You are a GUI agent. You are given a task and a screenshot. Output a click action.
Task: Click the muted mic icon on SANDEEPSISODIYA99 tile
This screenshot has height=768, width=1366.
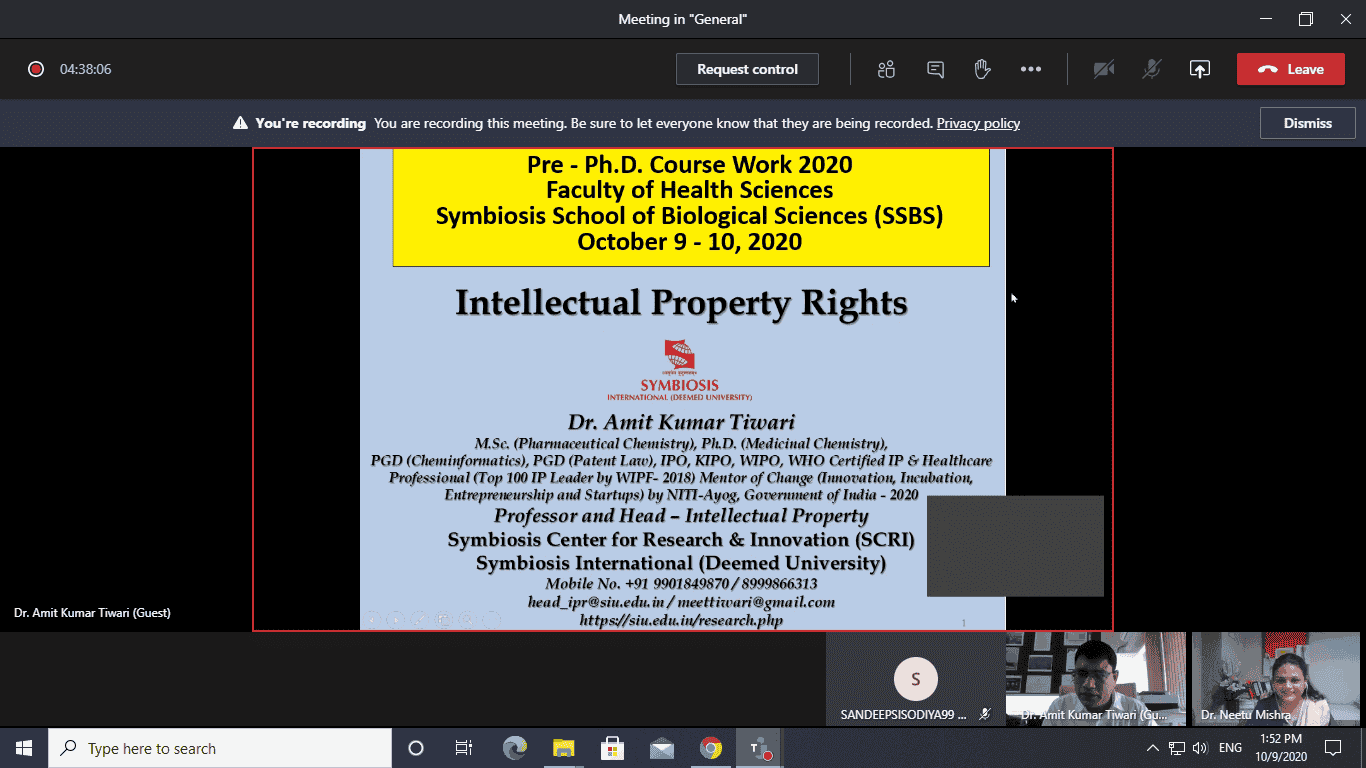pos(984,715)
